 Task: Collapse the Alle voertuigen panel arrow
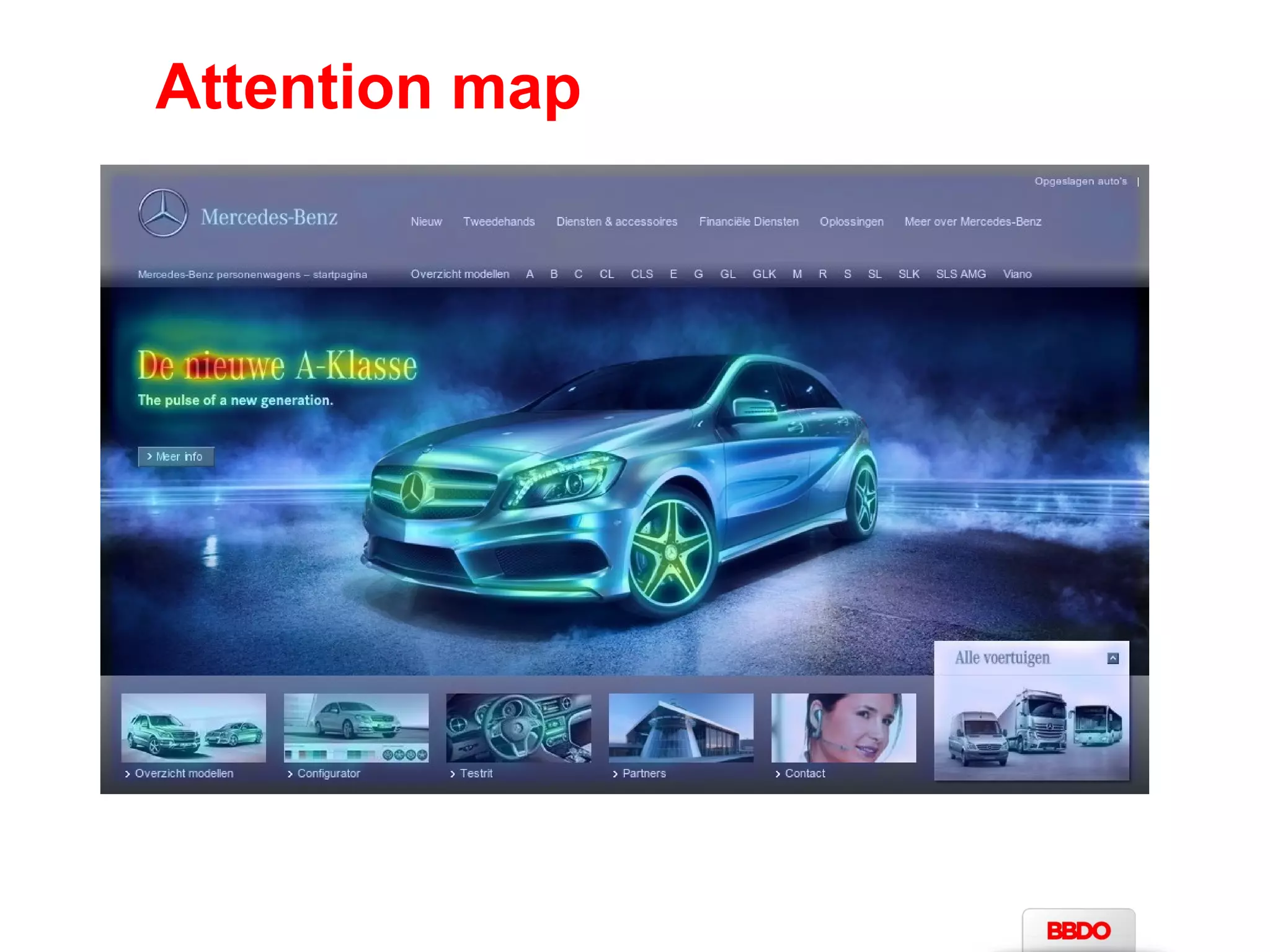(1112, 658)
